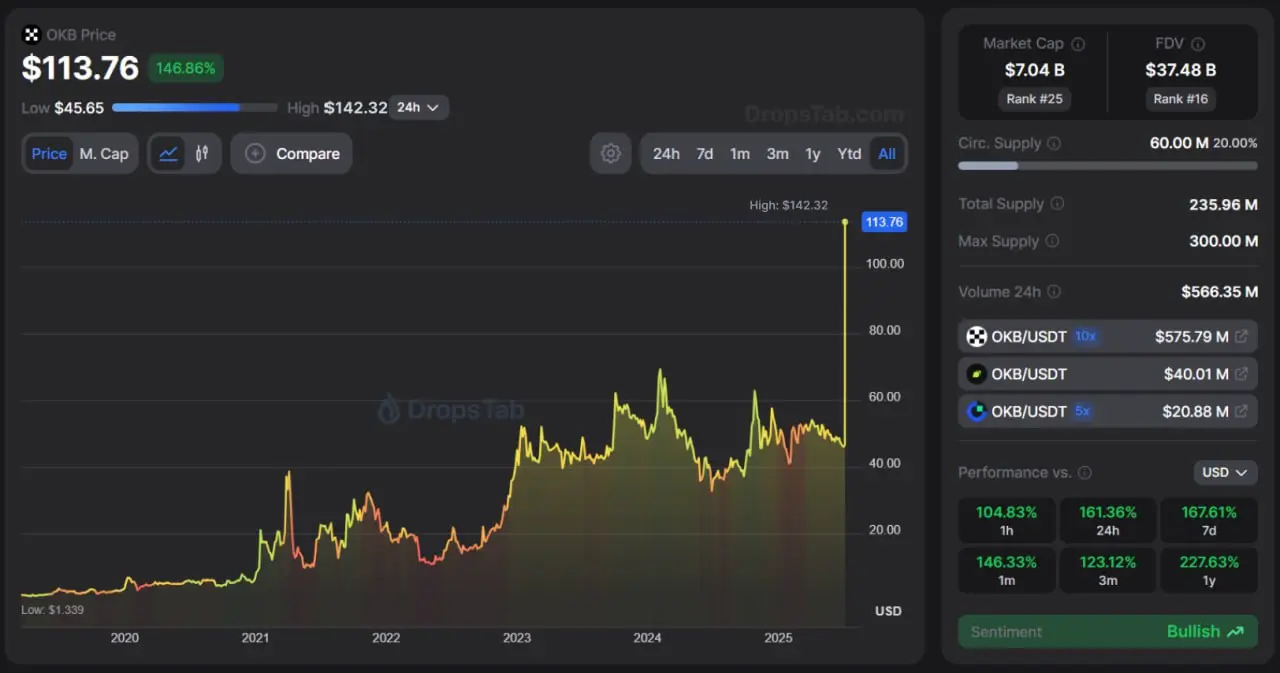The width and height of the screenshot is (1280, 673).
Task: Click the 1y performance cell 227.63%
Action: coord(1208,570)
